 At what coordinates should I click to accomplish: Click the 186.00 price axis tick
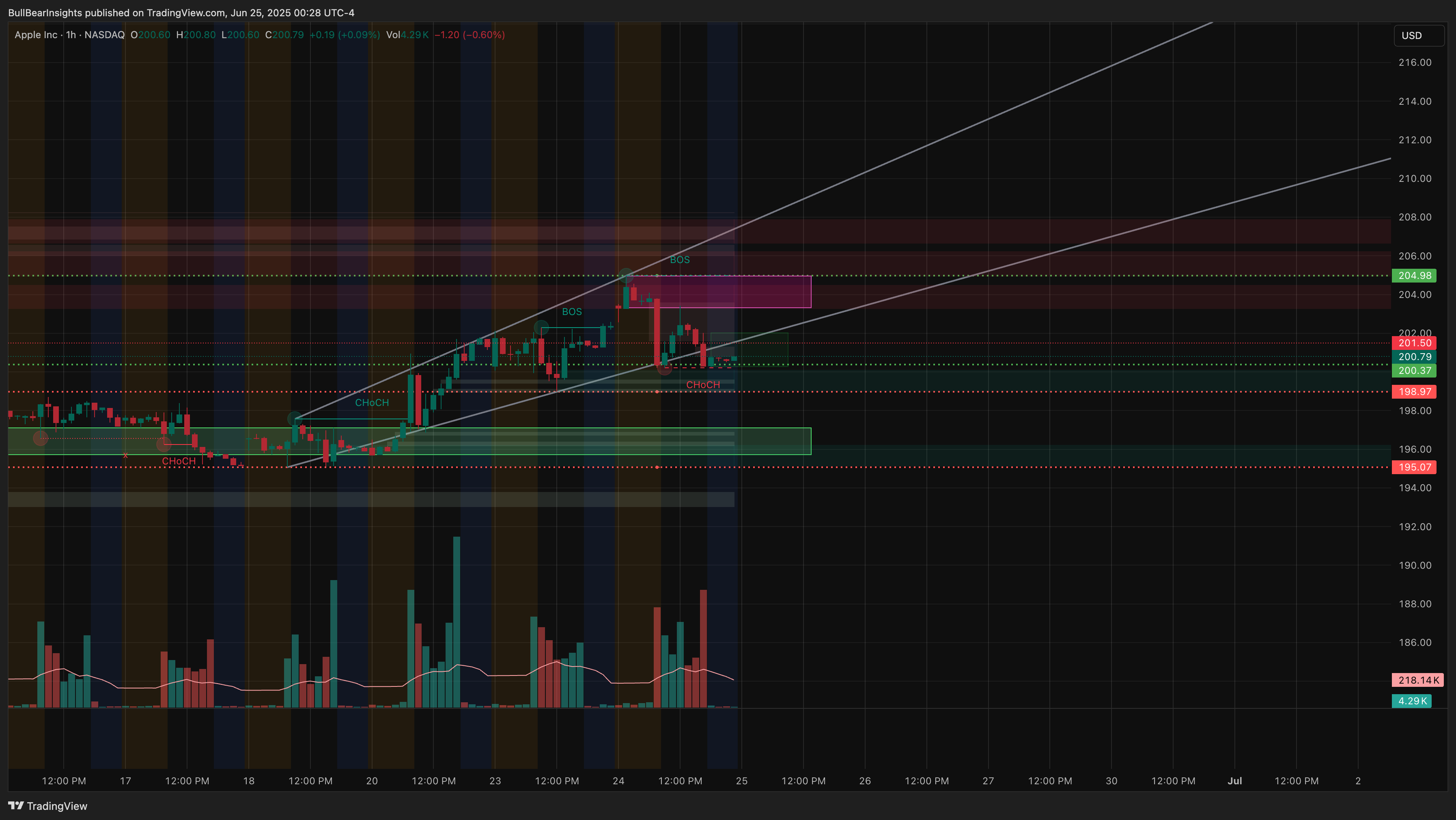(x=1415, y=643)
